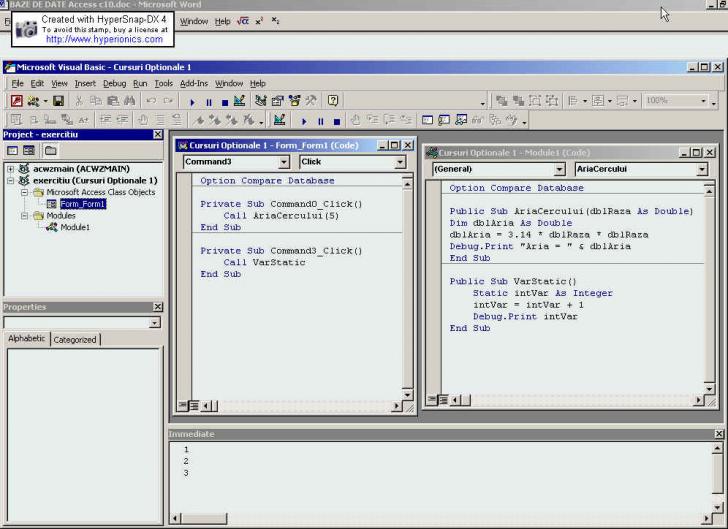Viewport: 728px width, 529px height.
Task: Open the Add-Ins menu
Action: tap(194, 84)
